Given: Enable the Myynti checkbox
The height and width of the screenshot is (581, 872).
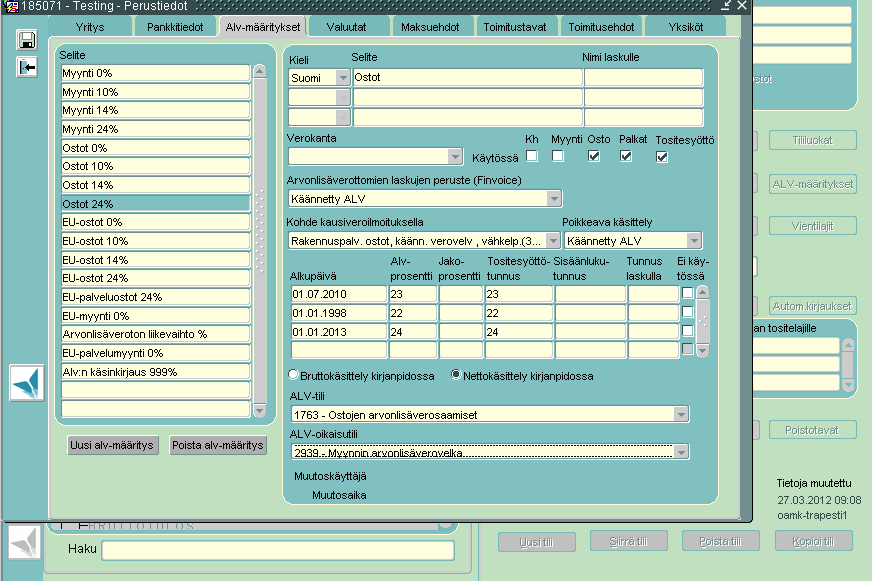Looking at the screenshot, I should pyautogui.click(x=558, y=156).
